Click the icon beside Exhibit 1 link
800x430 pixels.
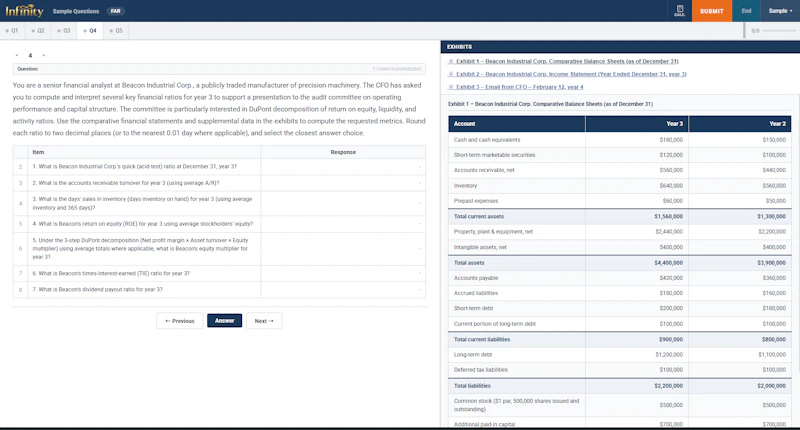coord(451,61)
